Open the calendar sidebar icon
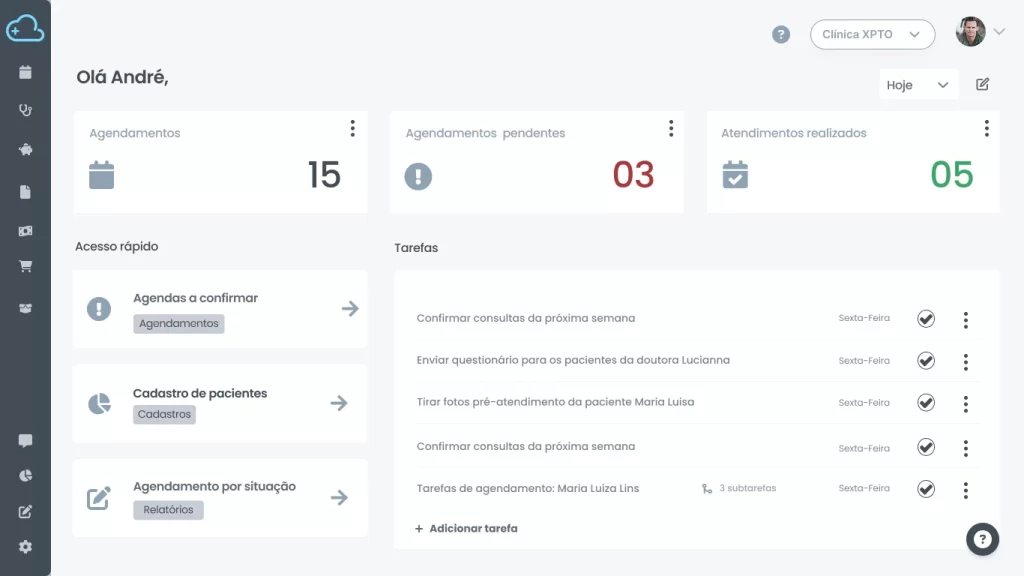Screen dimensions: 1024x576 pos(23,72)
